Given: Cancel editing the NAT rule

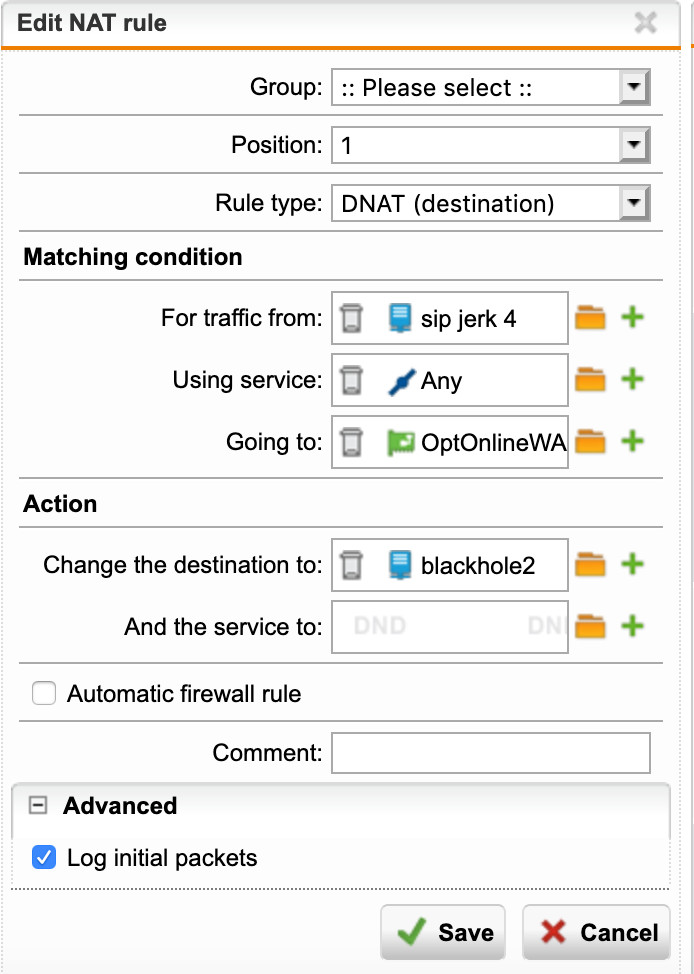Looking at the screenshot, I should [x=596, y=932].
